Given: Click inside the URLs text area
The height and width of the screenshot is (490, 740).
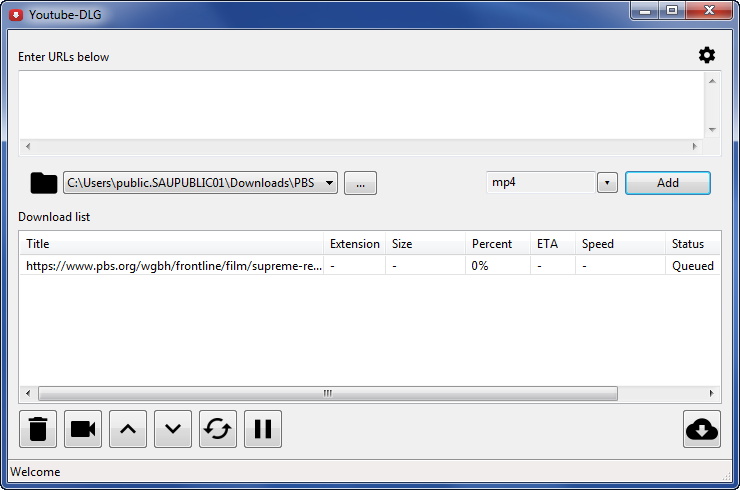Looking at the screenshot, I should coord(362,105).
